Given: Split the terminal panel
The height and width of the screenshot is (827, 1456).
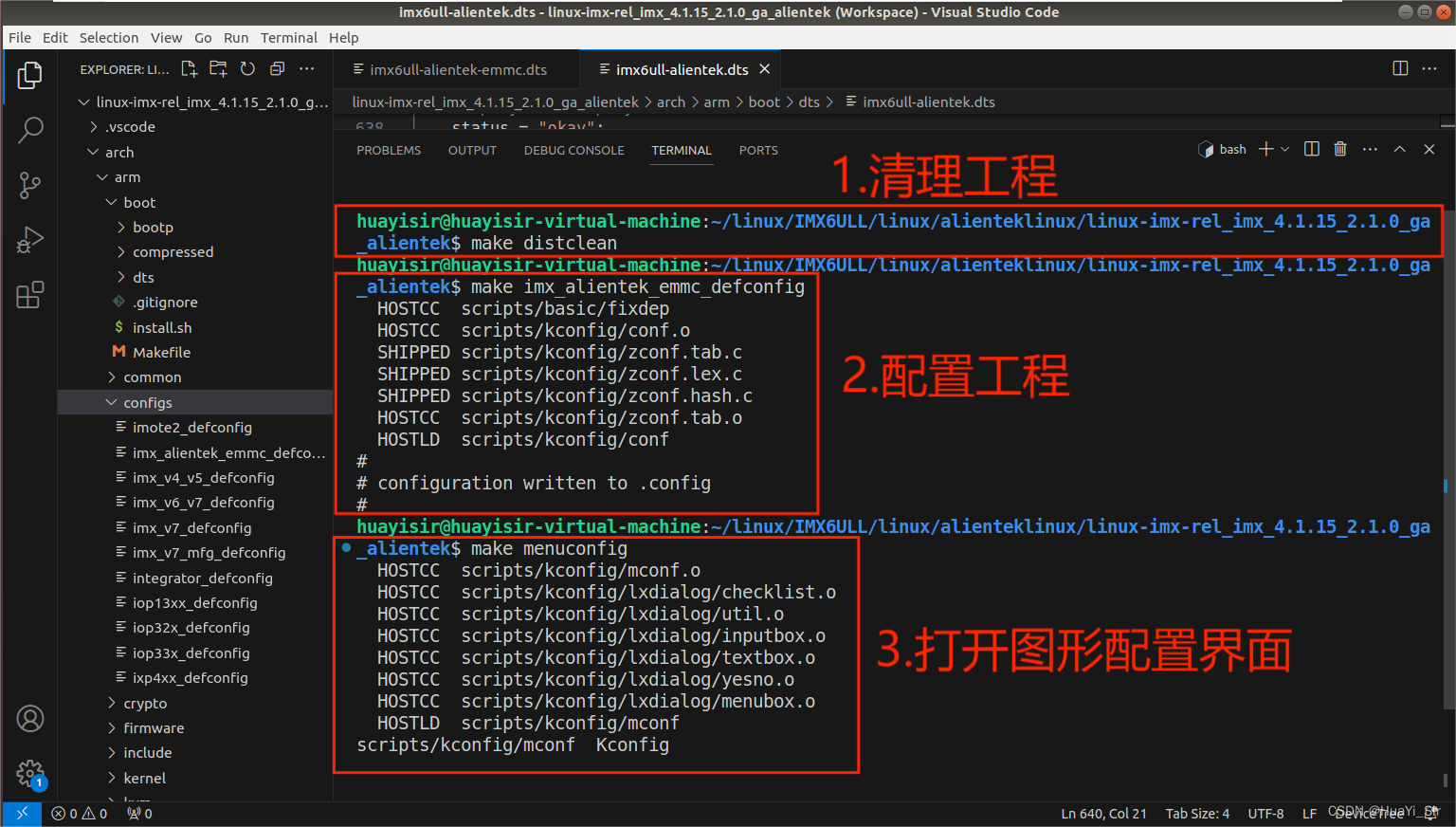Looking at the screenshot, I should pos(1312,149).
